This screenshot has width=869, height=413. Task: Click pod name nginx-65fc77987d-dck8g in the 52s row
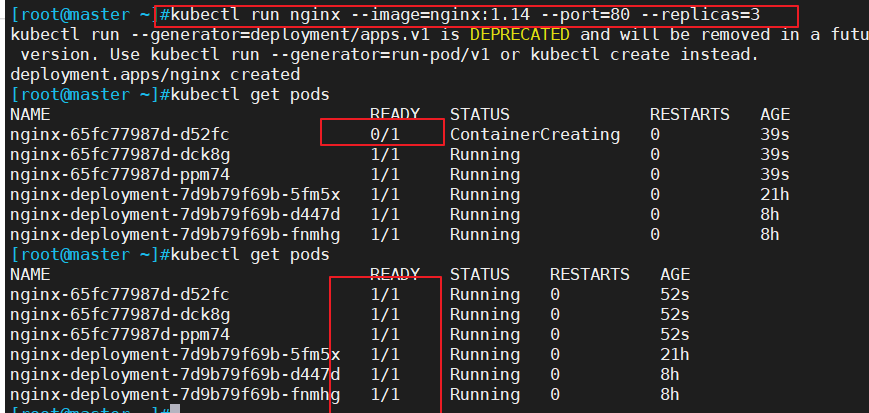tap(120, 314)
